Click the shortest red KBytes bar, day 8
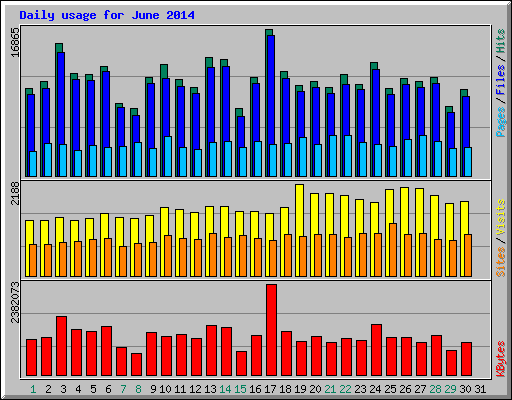The height and width of the screenshot is (400, 512). point(136,365)
